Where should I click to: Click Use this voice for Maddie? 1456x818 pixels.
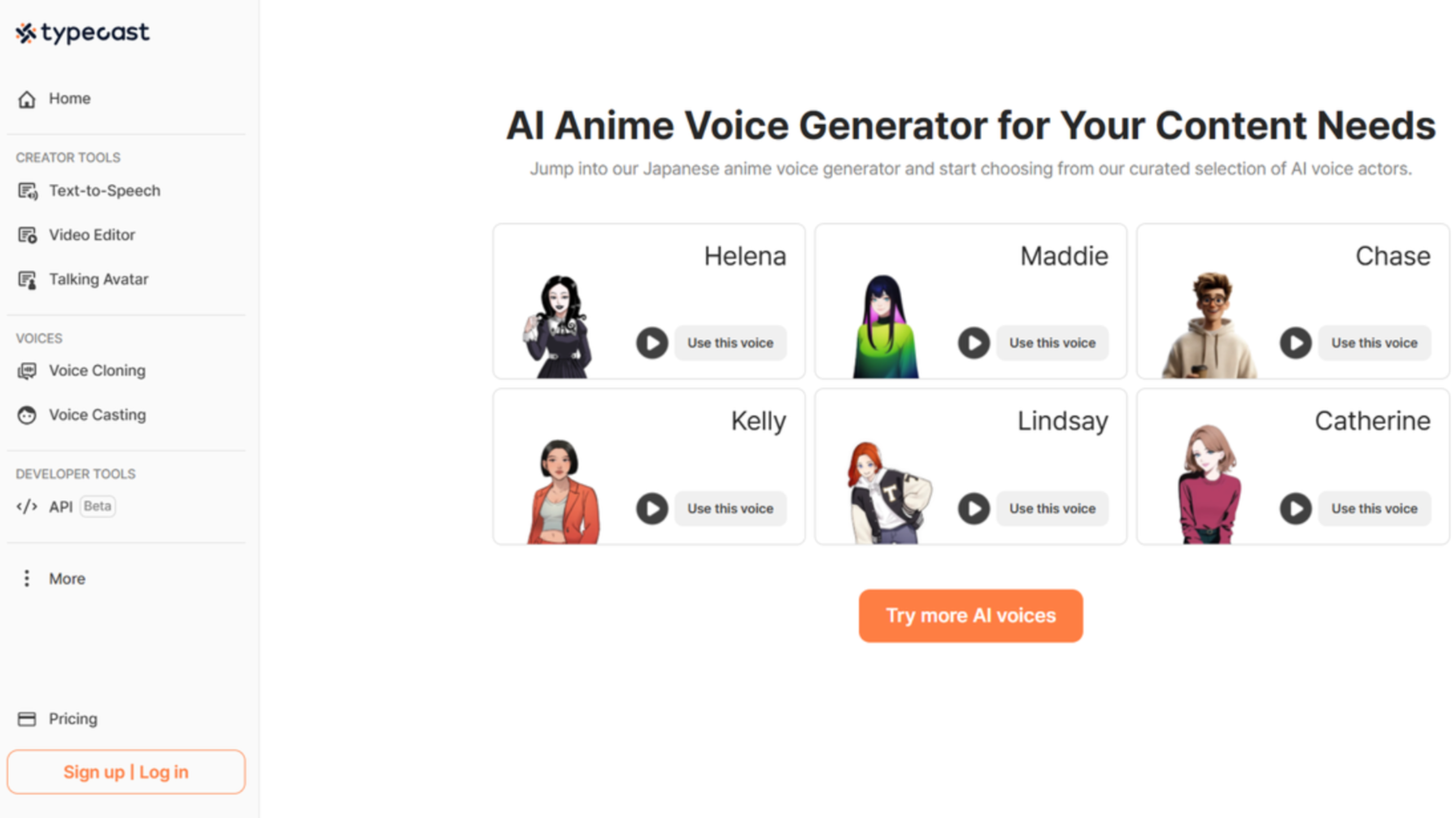pos(1053,342)
